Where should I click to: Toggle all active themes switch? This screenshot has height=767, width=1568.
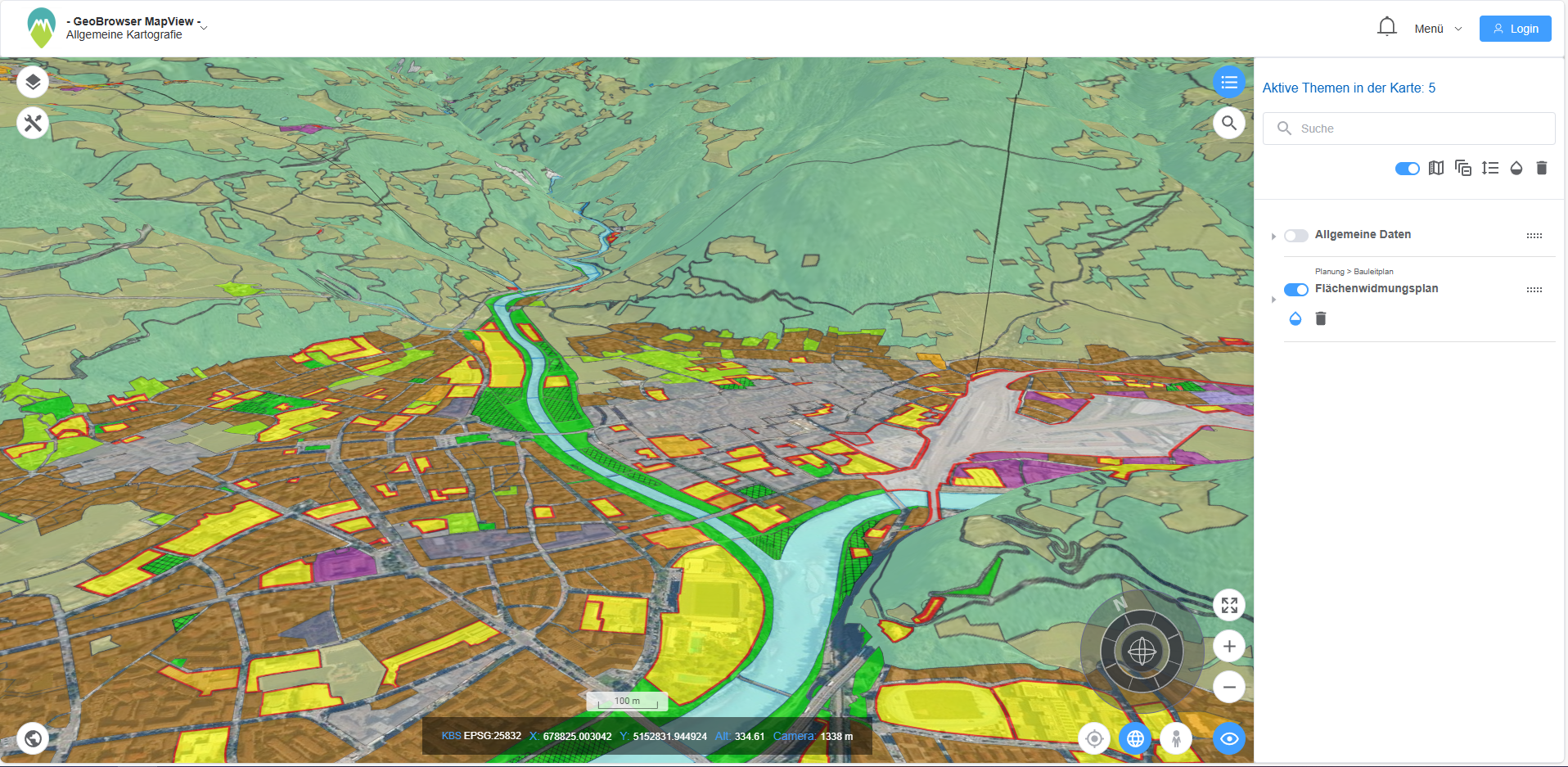1407,169
